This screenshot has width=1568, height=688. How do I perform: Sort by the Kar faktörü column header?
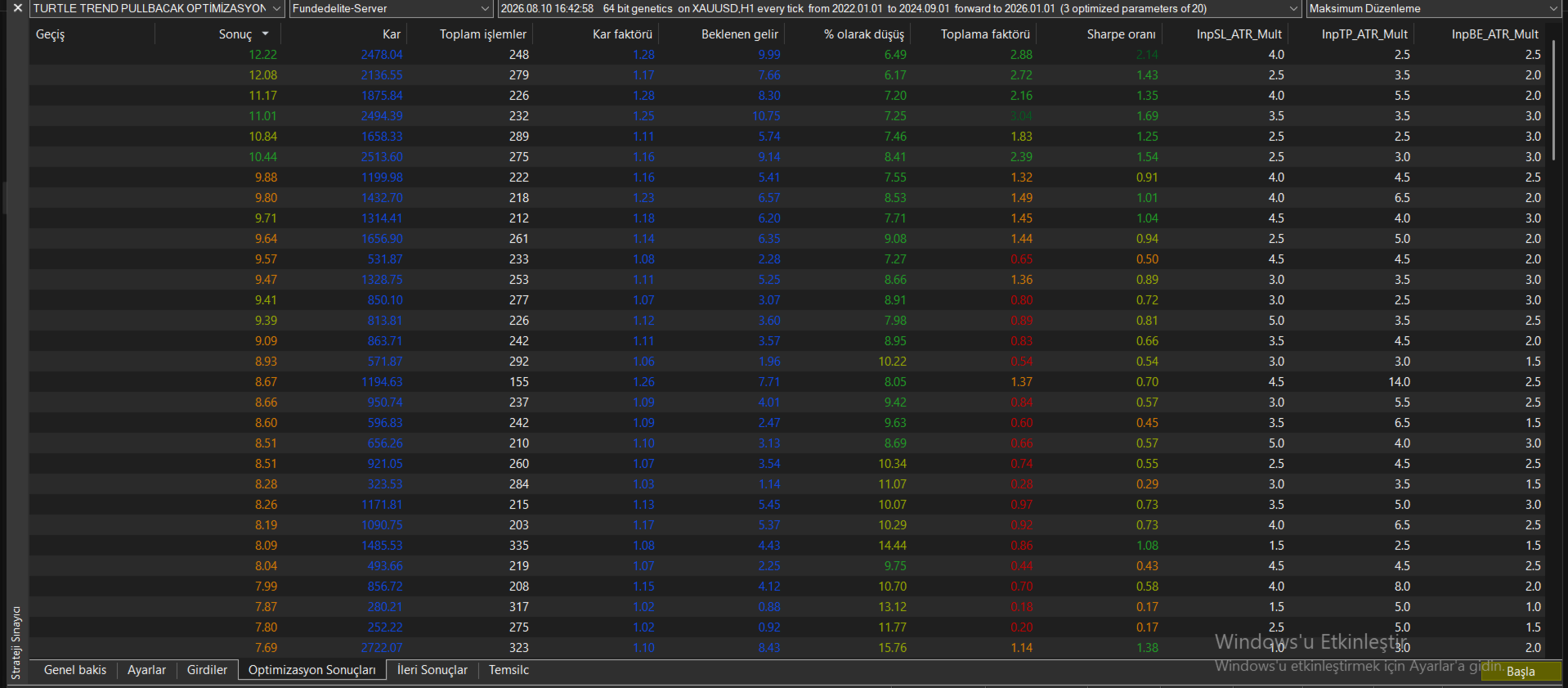(x=622, y=34)
